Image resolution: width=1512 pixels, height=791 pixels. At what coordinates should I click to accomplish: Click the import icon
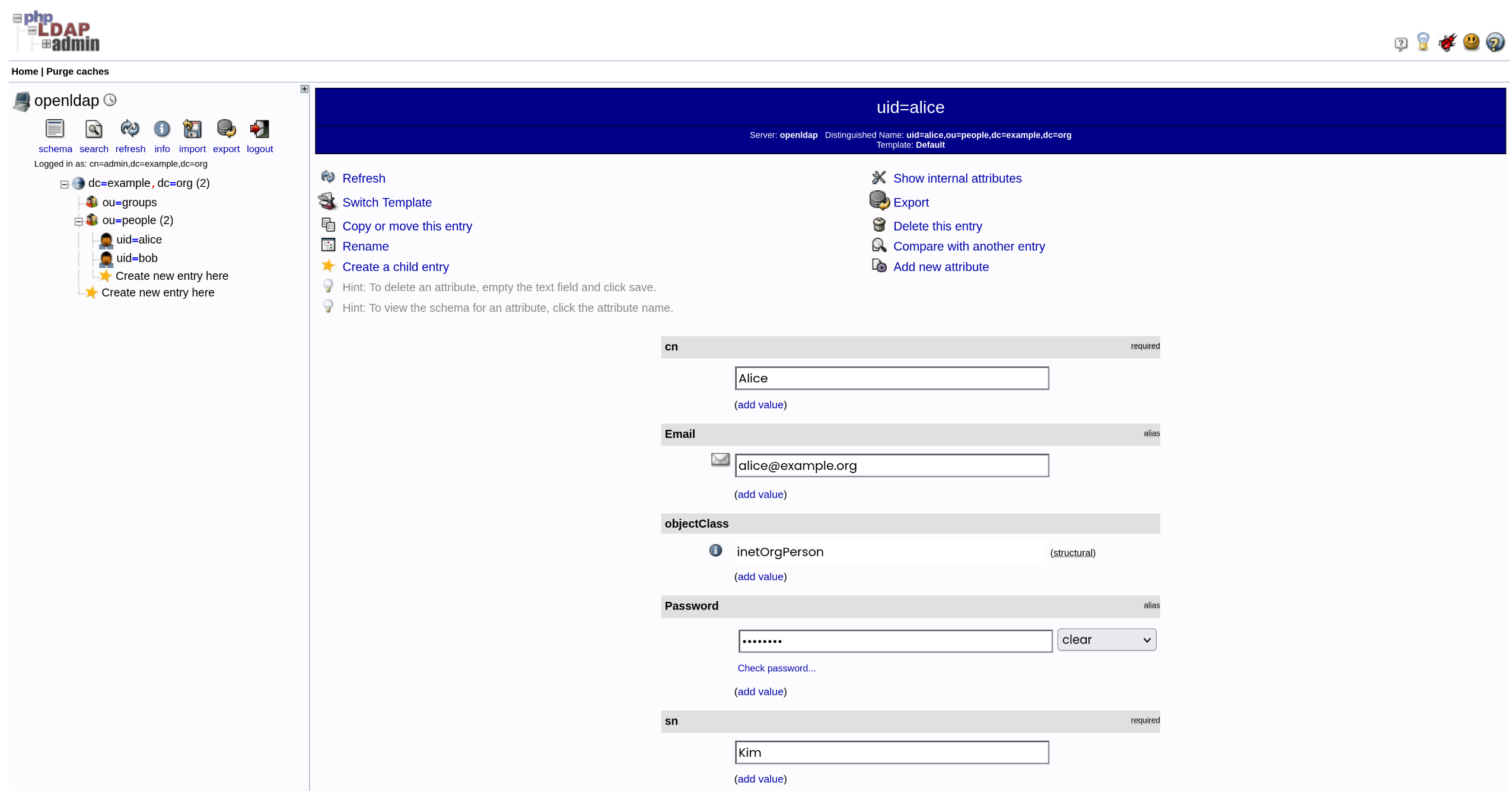pyautogui.click(x=192, y=129)
